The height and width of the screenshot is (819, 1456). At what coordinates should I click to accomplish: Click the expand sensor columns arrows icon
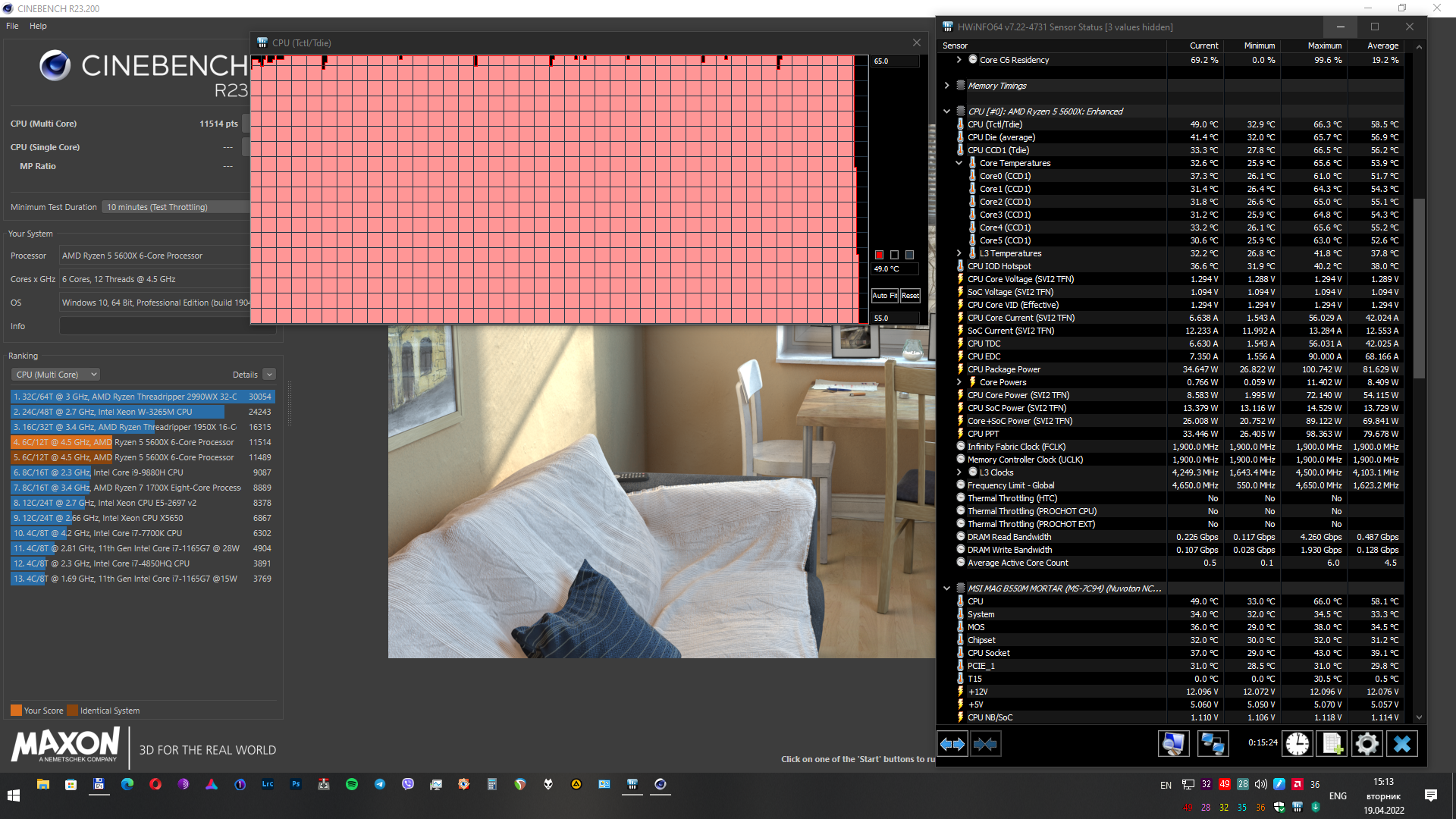(952, 744)
